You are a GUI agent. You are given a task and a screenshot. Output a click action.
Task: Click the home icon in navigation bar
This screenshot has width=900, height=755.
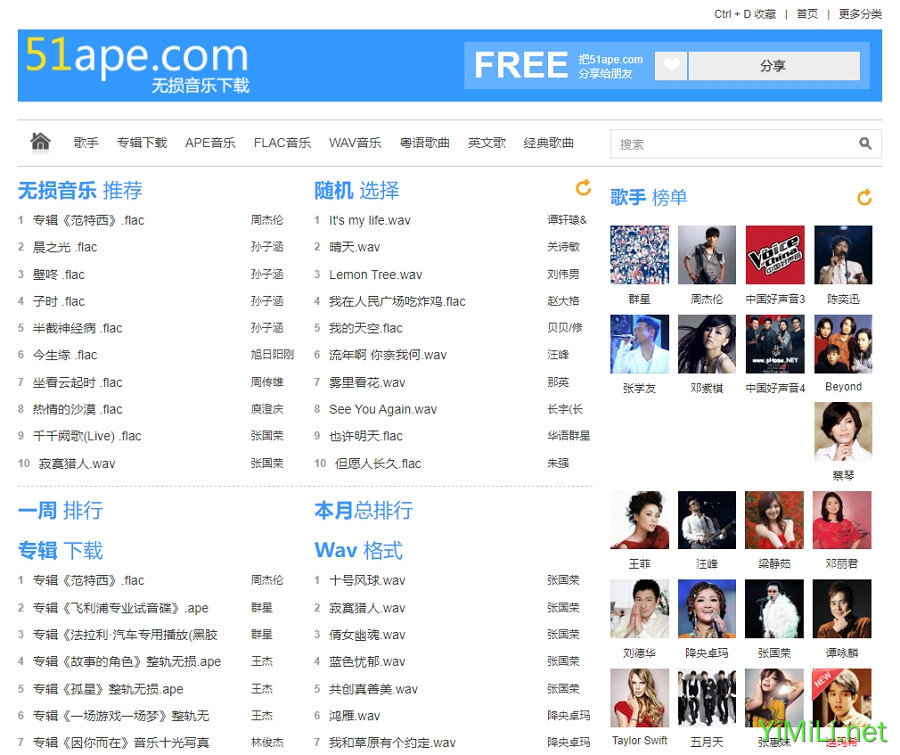click(x=40, y=142)
